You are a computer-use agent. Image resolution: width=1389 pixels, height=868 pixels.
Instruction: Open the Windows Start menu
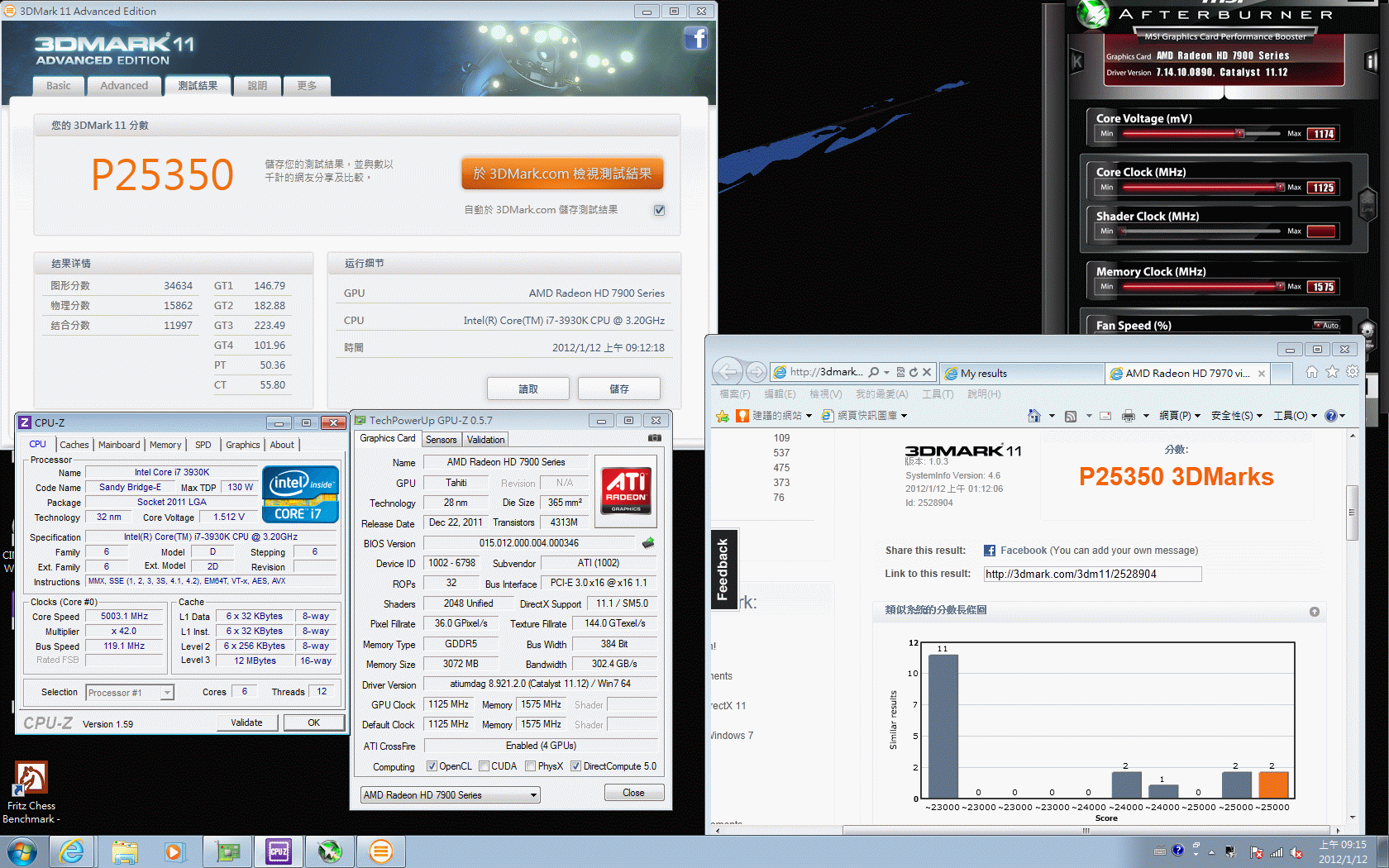click(22, 851)
